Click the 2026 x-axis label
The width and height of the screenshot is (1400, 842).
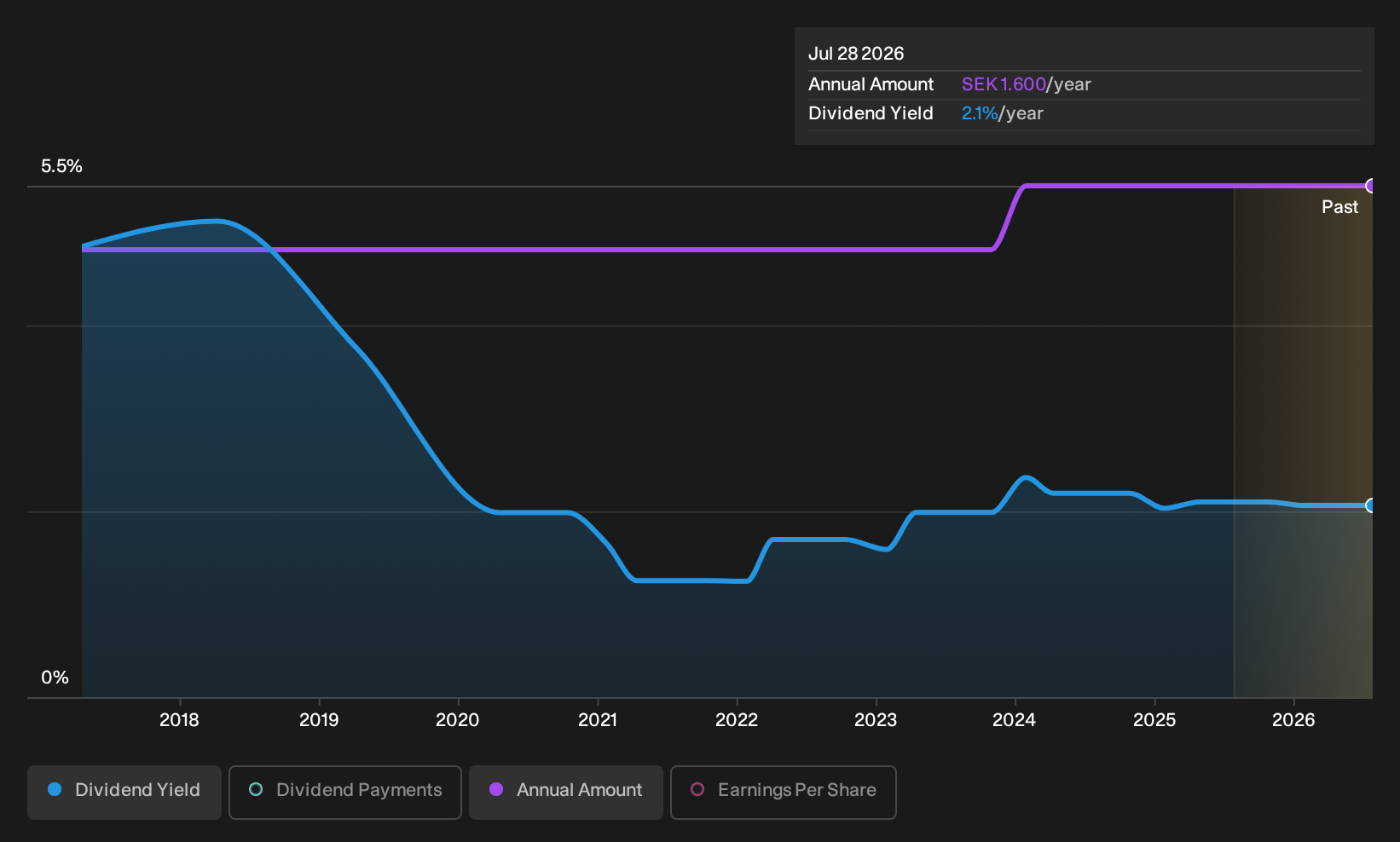click(1293, 720)
